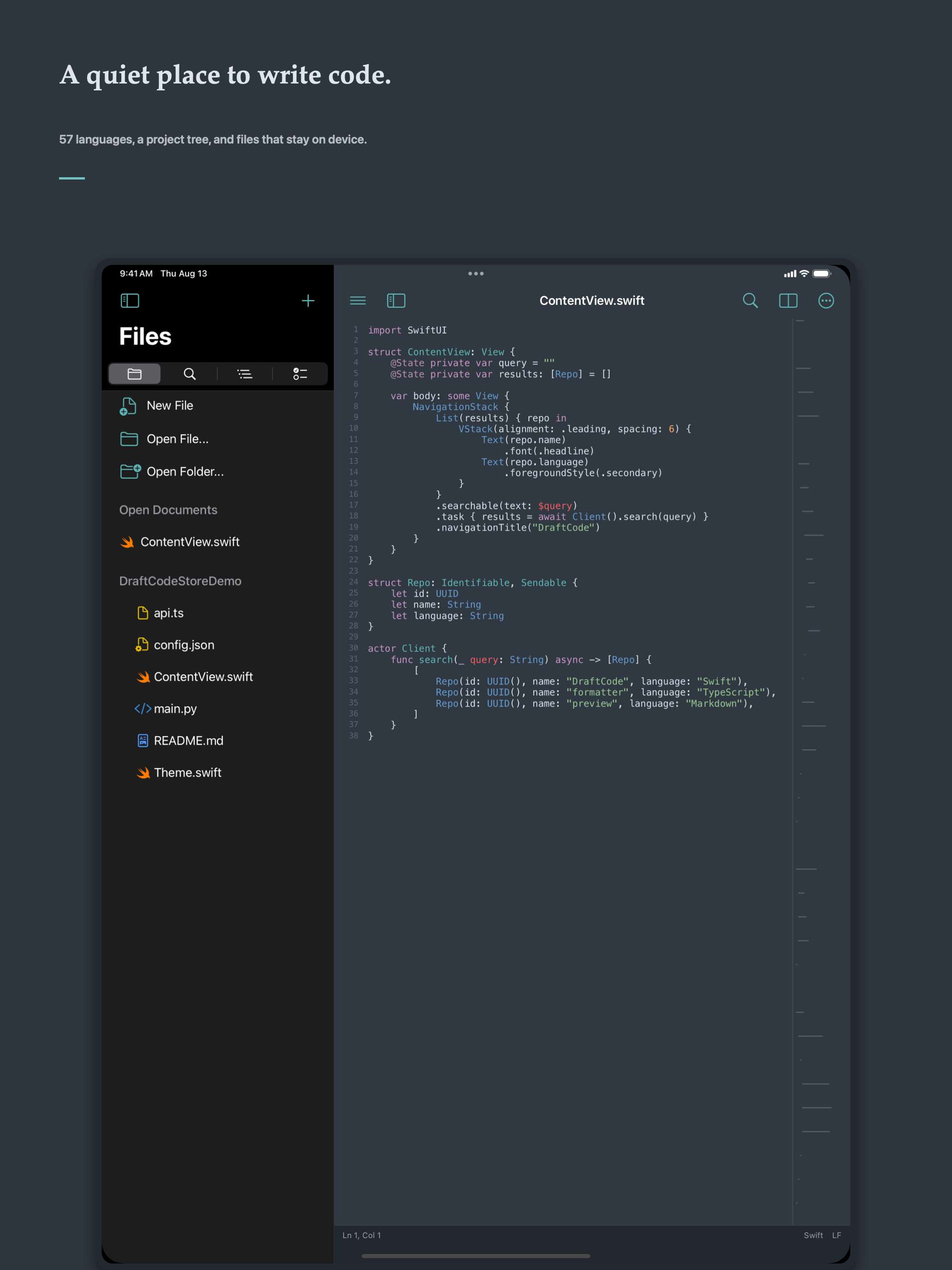Image resolution: width=952 pixels, height=1270 pixels.
Task: Click the Ln 1, Col 1 status indicator
Action: (x=362, y=1235)
